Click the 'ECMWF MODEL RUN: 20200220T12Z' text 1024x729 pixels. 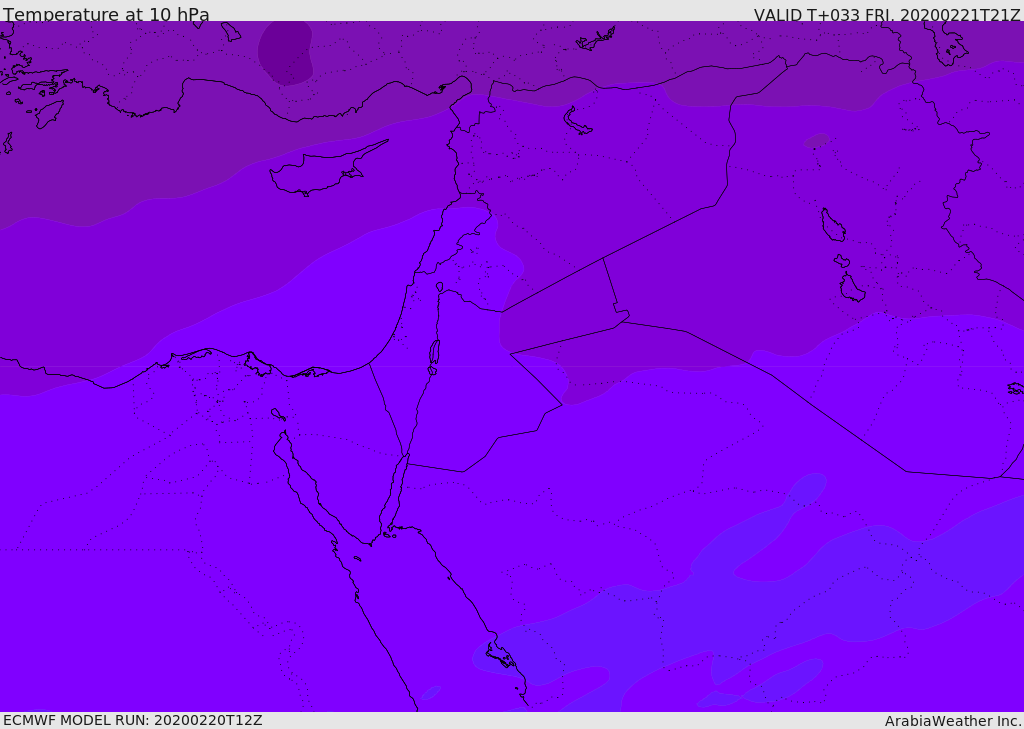(x=133, y=720)
